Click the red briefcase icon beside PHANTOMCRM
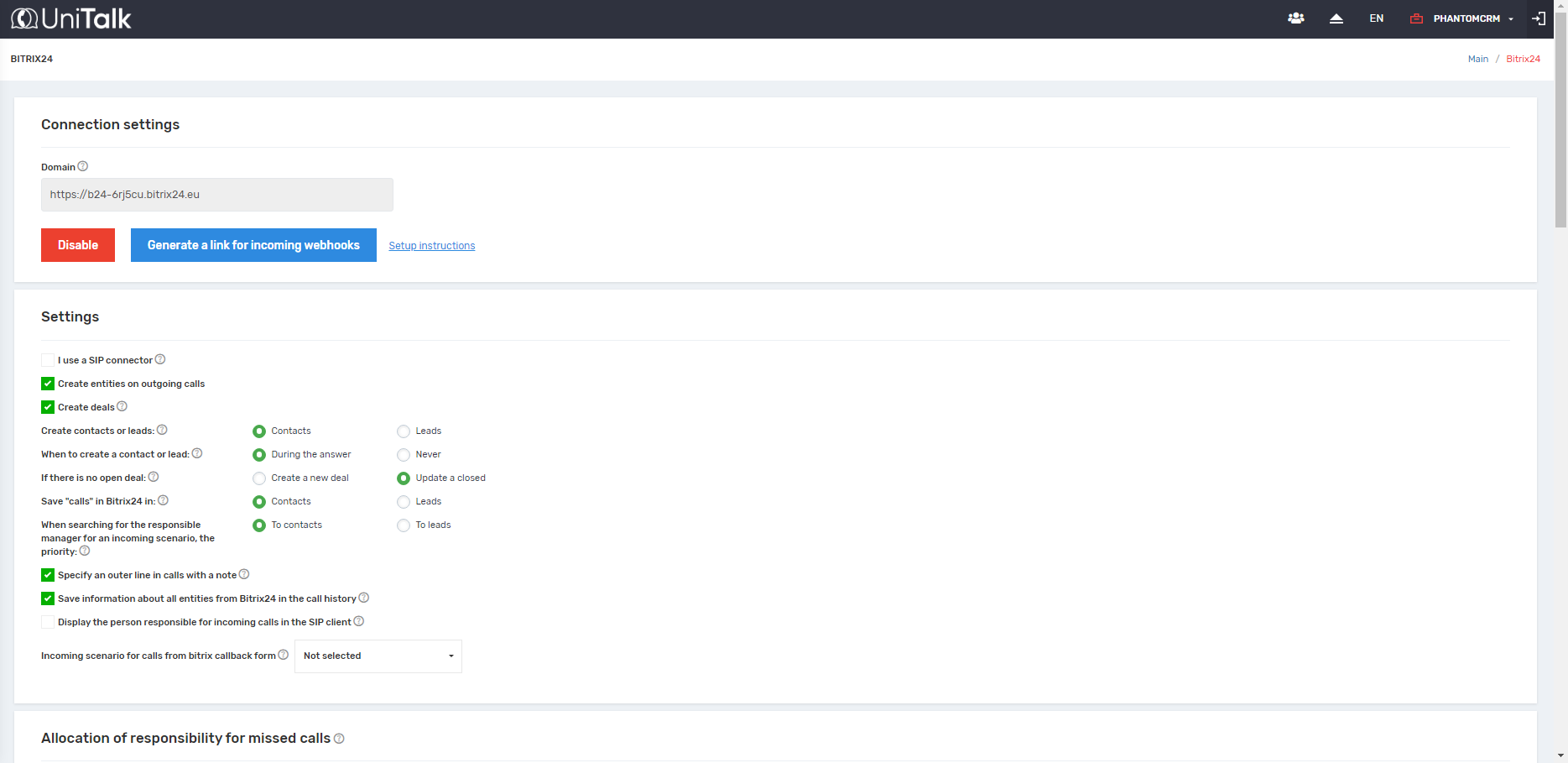Image resolution: width=1568 pixels, height=763 pixels. pyautogui.click(x=1416, y=18)
